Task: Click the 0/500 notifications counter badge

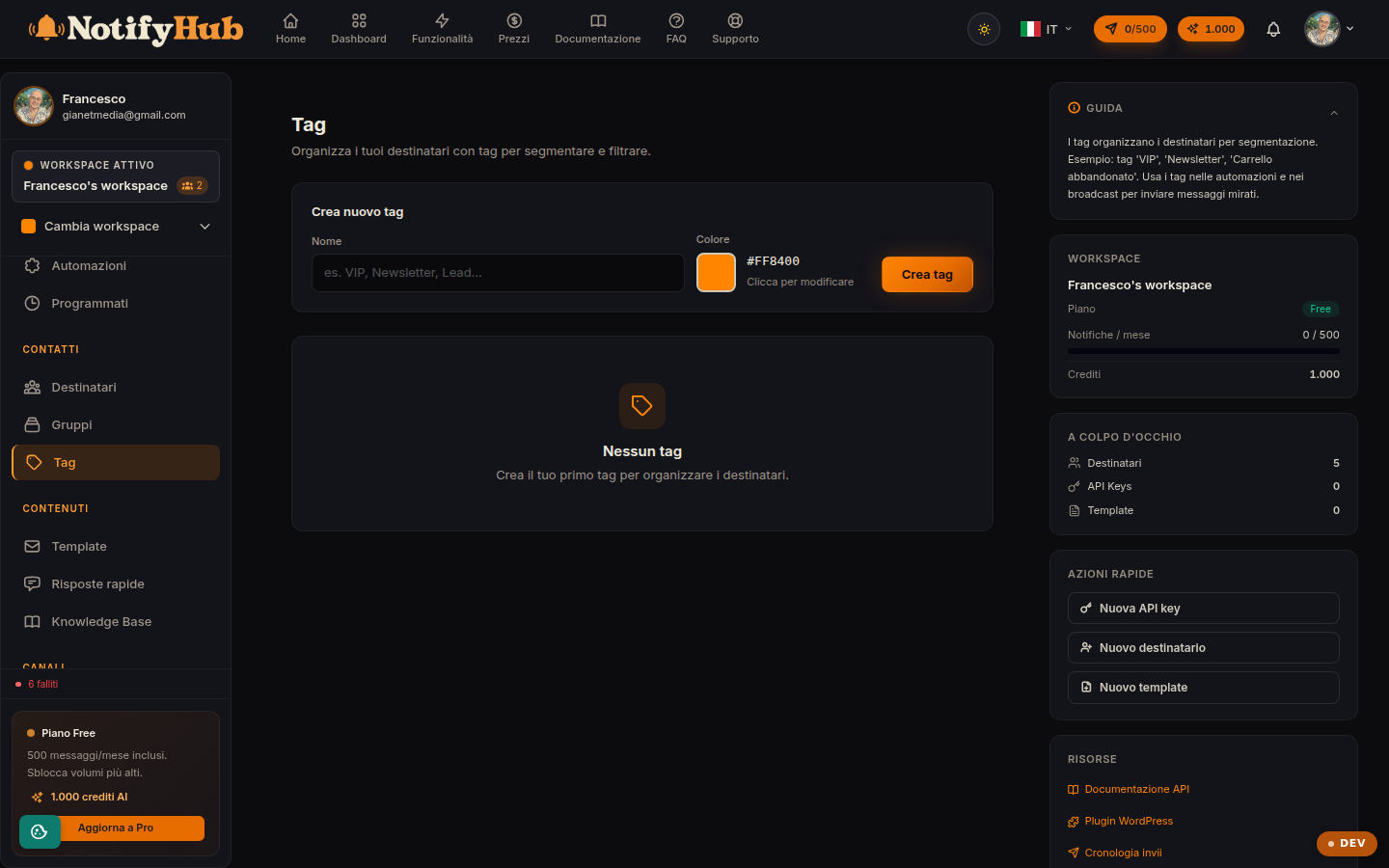Action: pyautogui.click(x=1130, y=29)
